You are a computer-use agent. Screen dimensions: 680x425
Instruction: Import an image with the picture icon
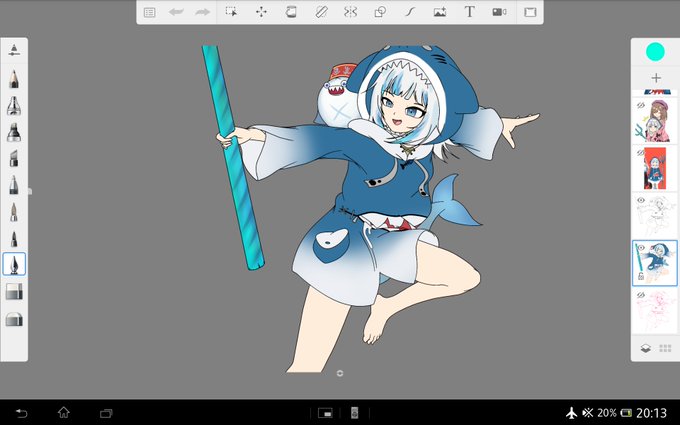click(x=440, y=12)
